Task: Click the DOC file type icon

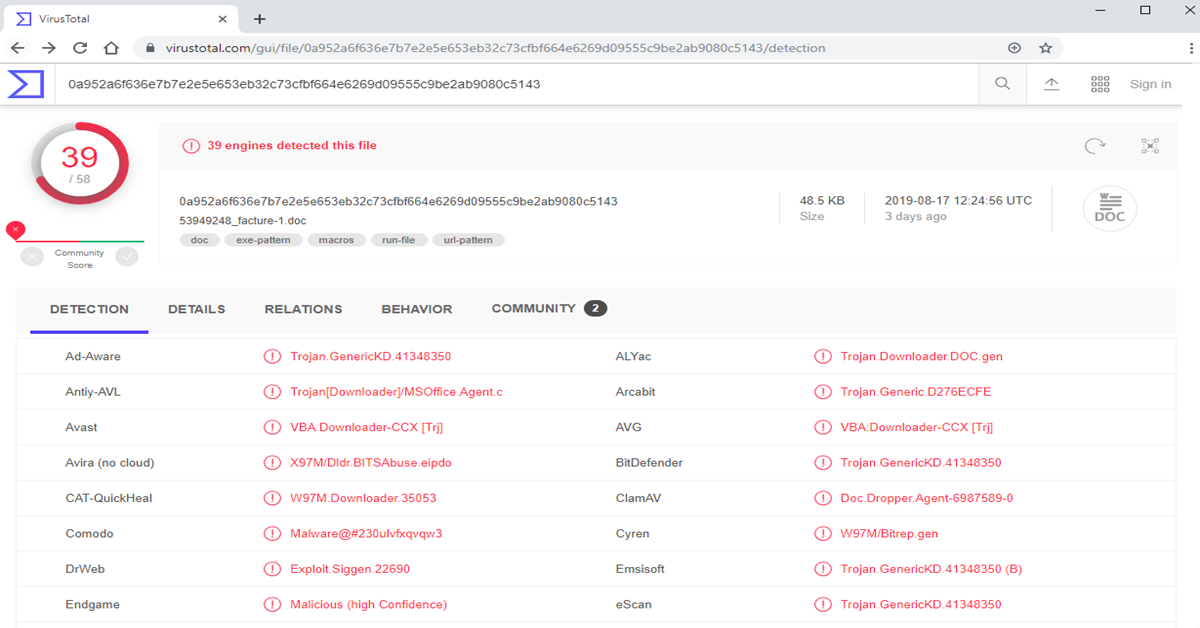Action: coord(1109,210)
